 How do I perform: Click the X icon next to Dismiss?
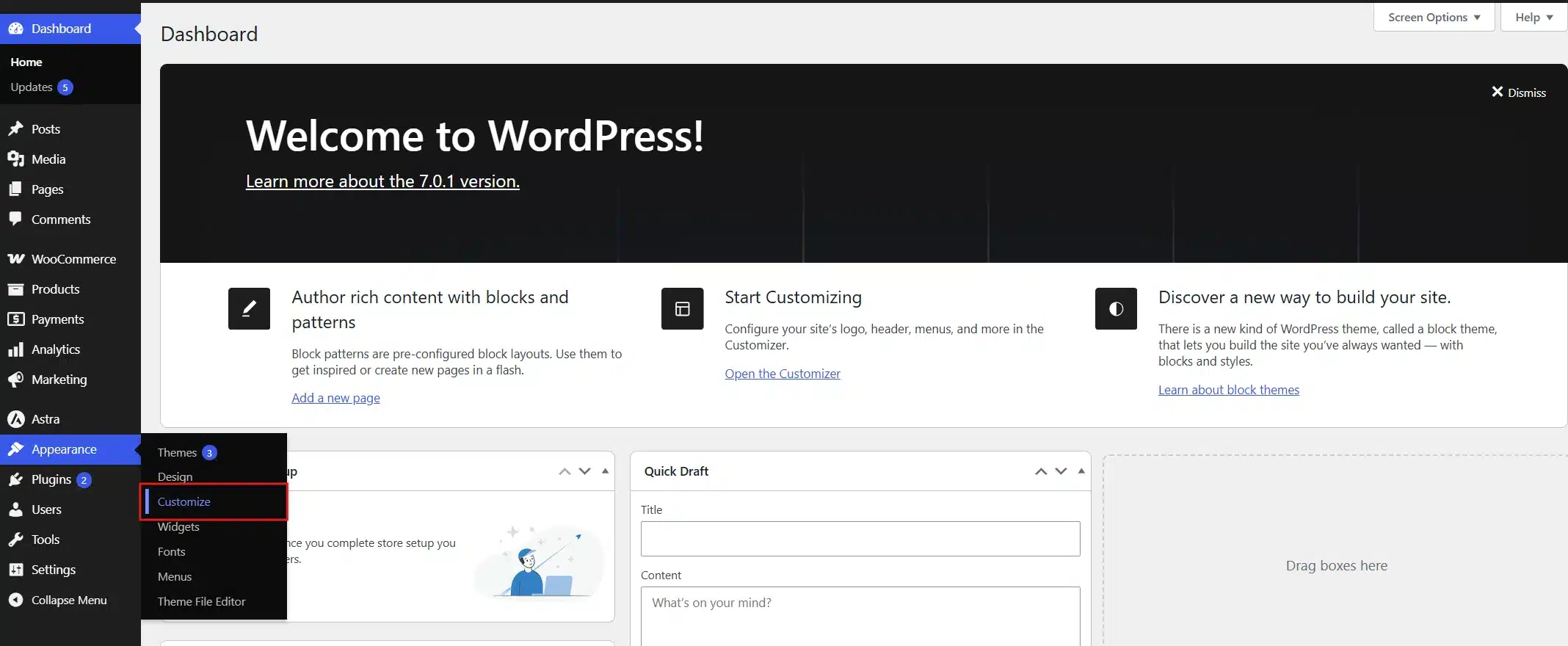(x=1498, y=92)
